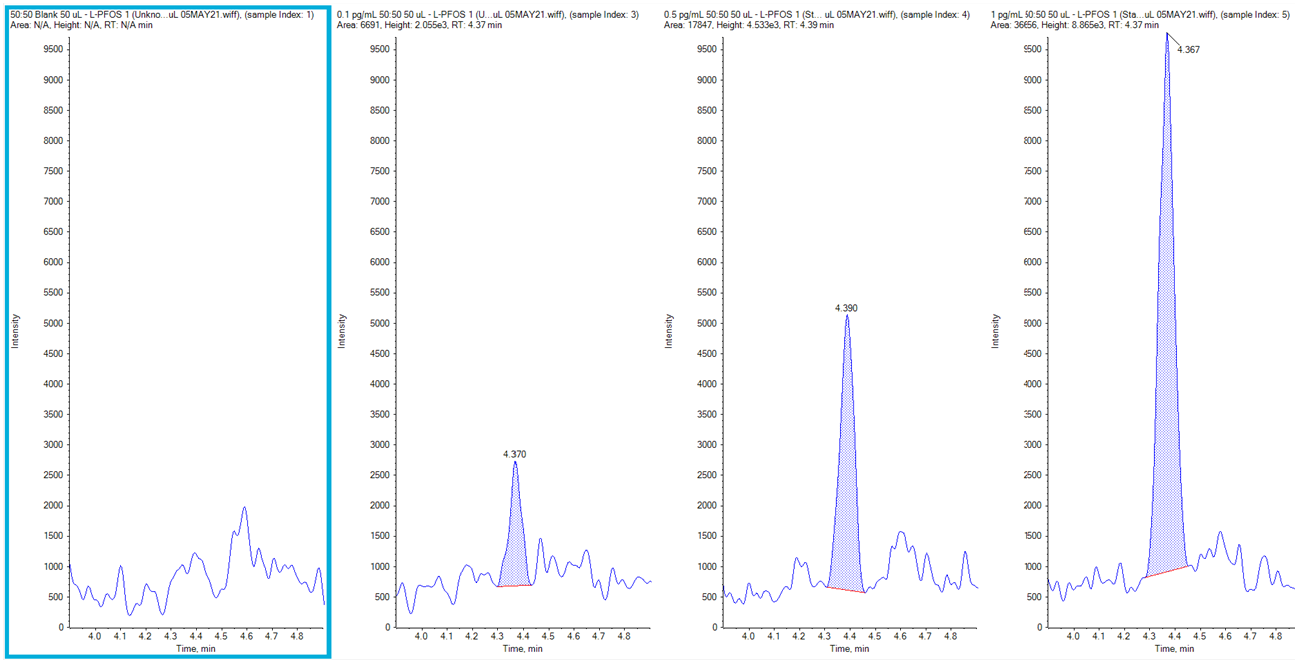Image resolution: width=1311 pixels, height=662 pixels.
Task: Click the red baseline under the 1 pg/mL peak
Action: 1167,572
